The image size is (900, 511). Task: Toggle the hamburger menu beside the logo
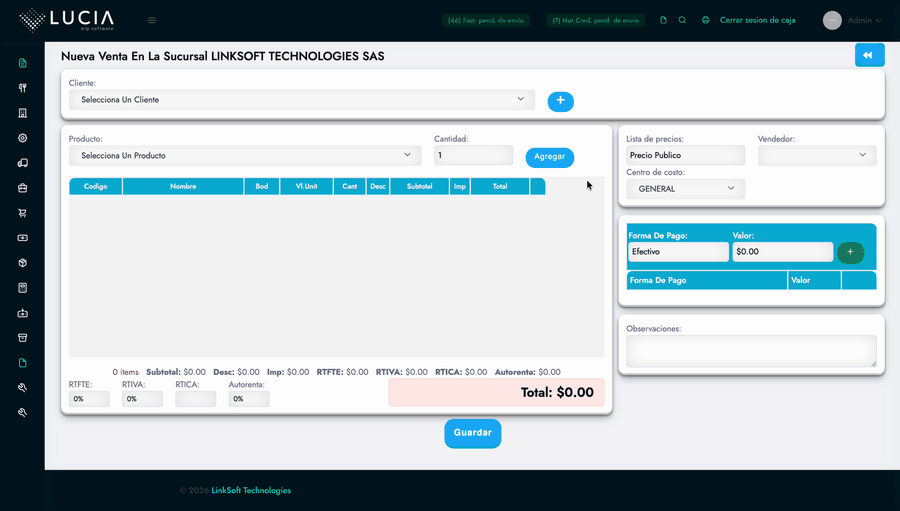click(152, 20)
